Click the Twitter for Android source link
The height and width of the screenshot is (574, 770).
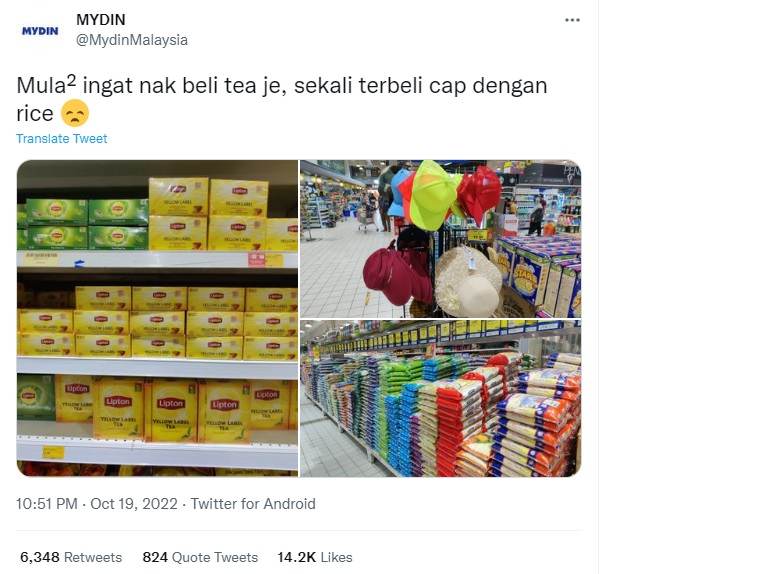click(253, 504)
